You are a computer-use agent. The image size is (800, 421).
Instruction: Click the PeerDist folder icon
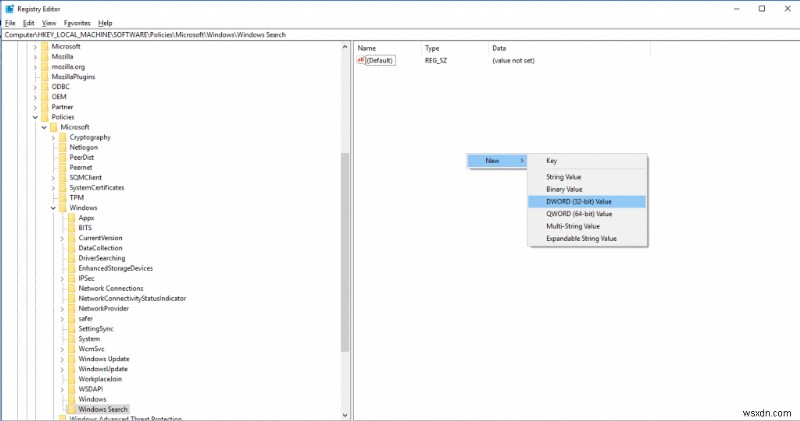coord(62,157)
